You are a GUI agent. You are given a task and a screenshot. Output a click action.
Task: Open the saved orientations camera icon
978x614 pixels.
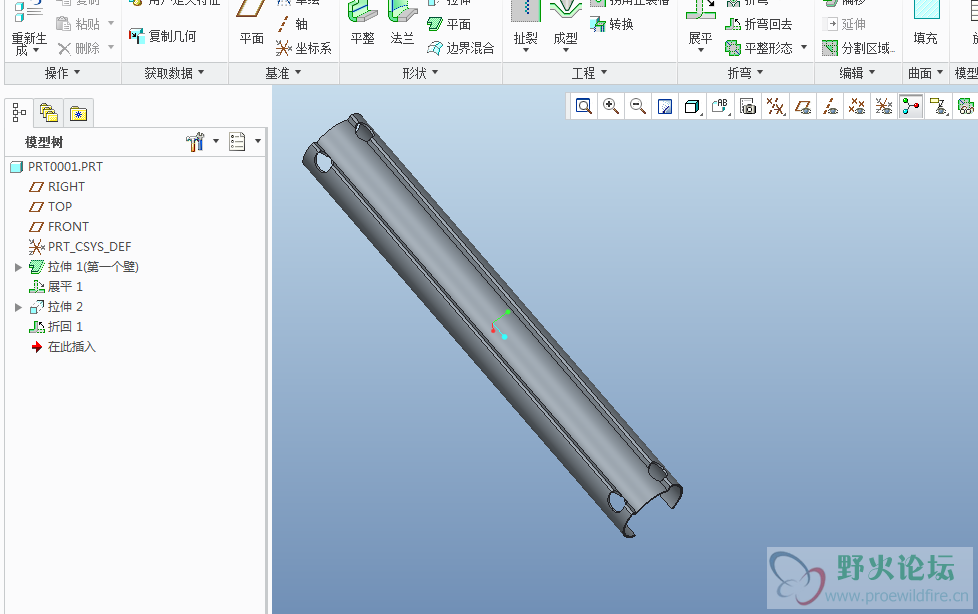tap(748, 107)
